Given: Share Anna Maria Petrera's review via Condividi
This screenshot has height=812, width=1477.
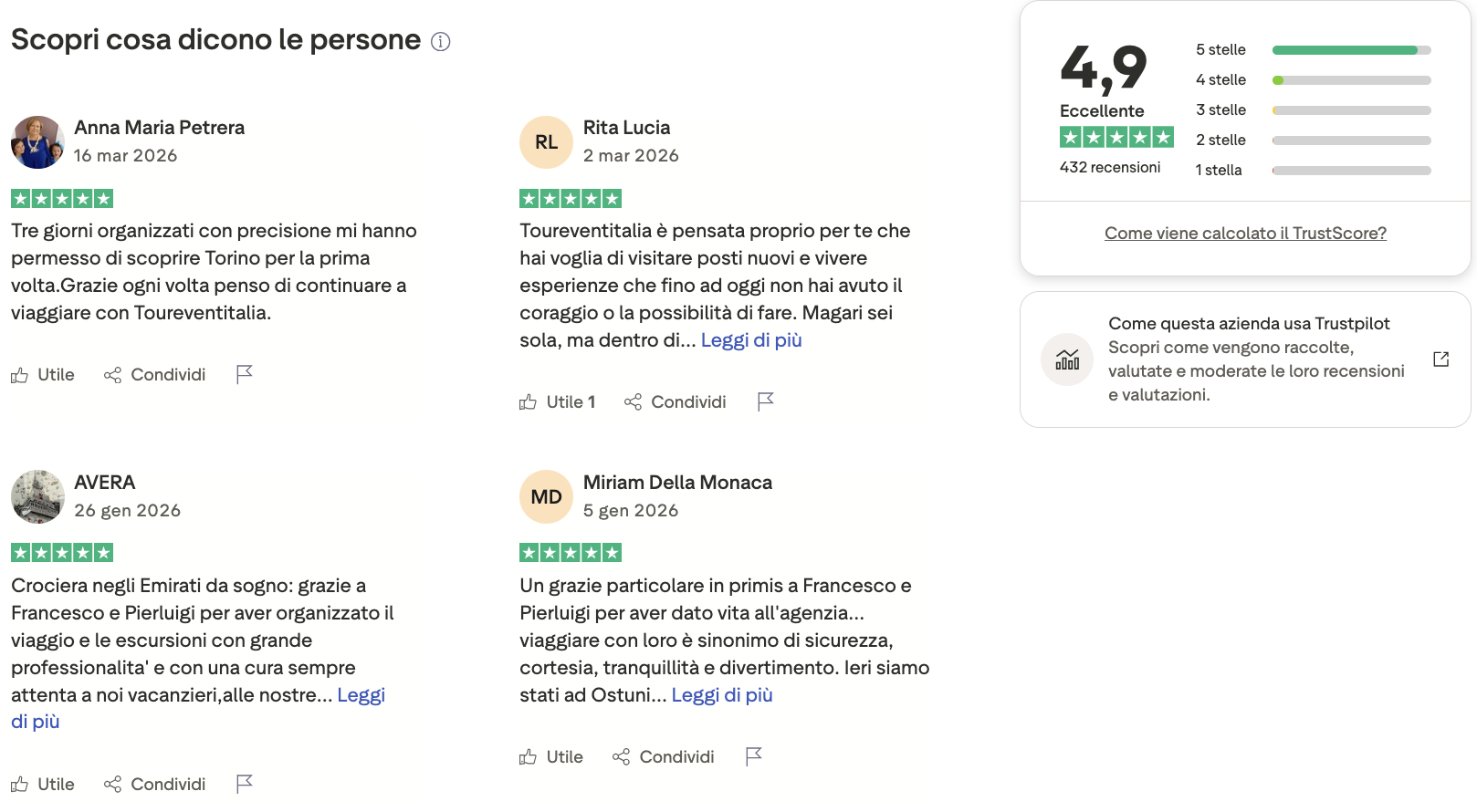Looking at the screenshot, I should click(155, 375).
